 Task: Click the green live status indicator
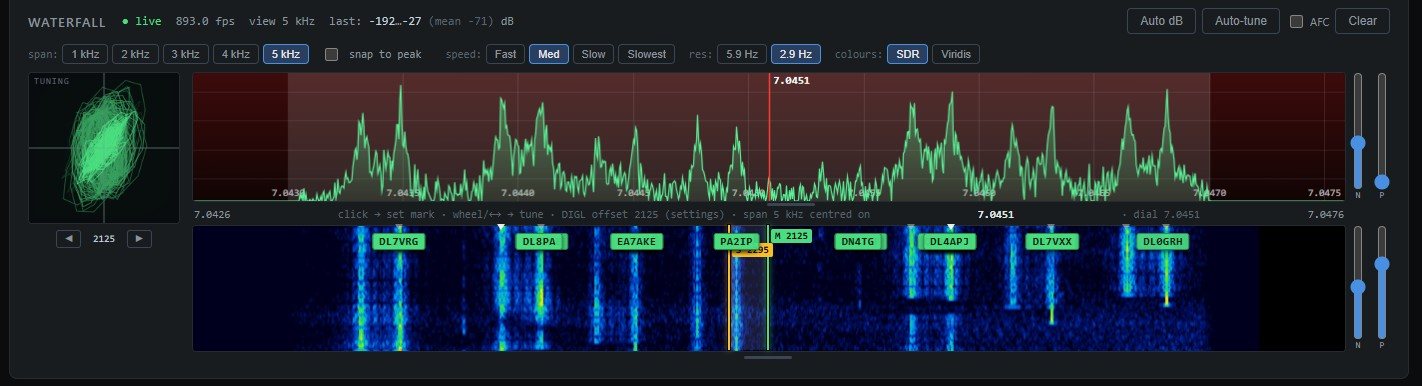point(142,21)
